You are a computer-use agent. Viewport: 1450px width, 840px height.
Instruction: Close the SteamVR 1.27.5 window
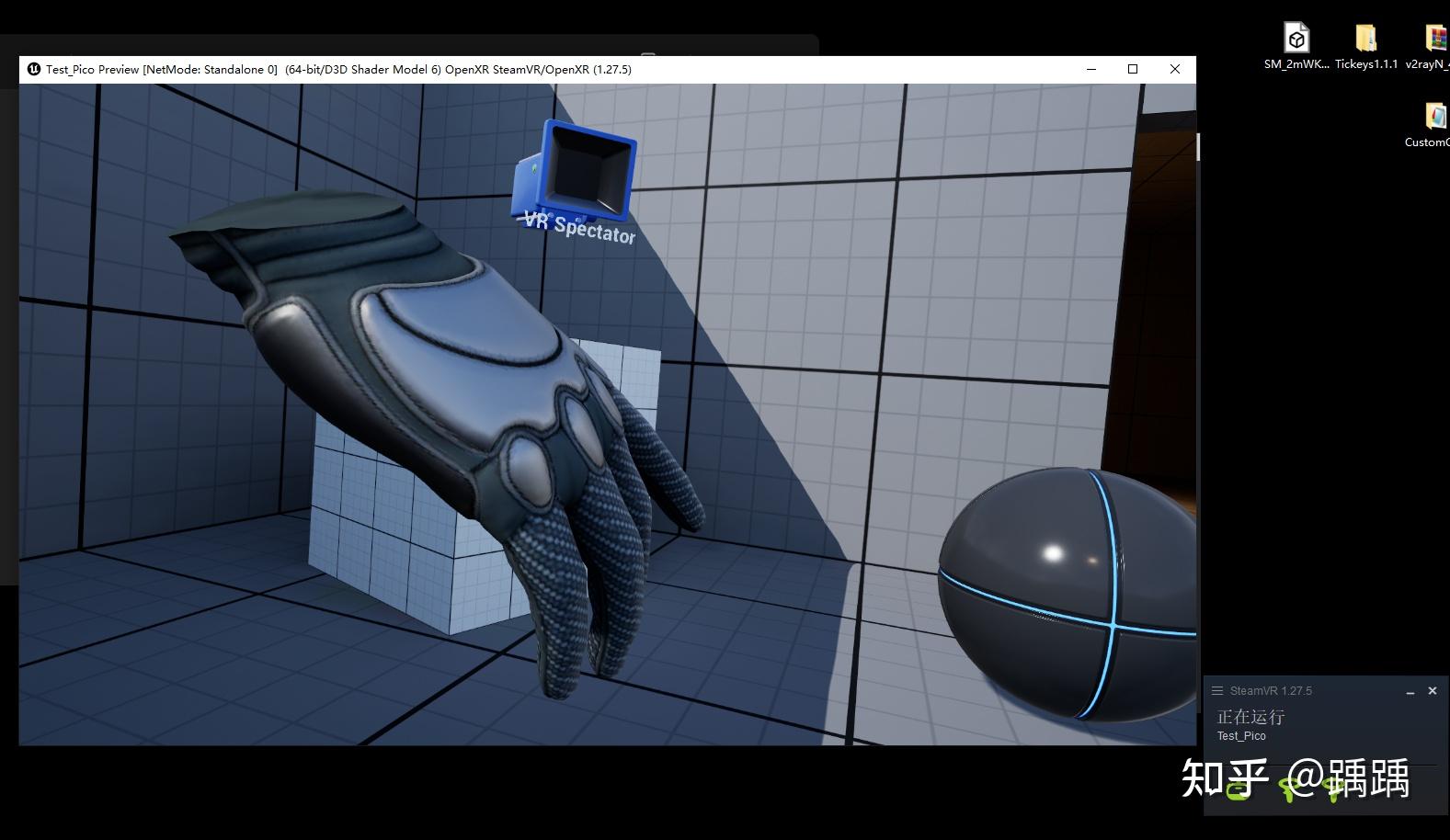pyautogui.click(x=1432, y=691)
